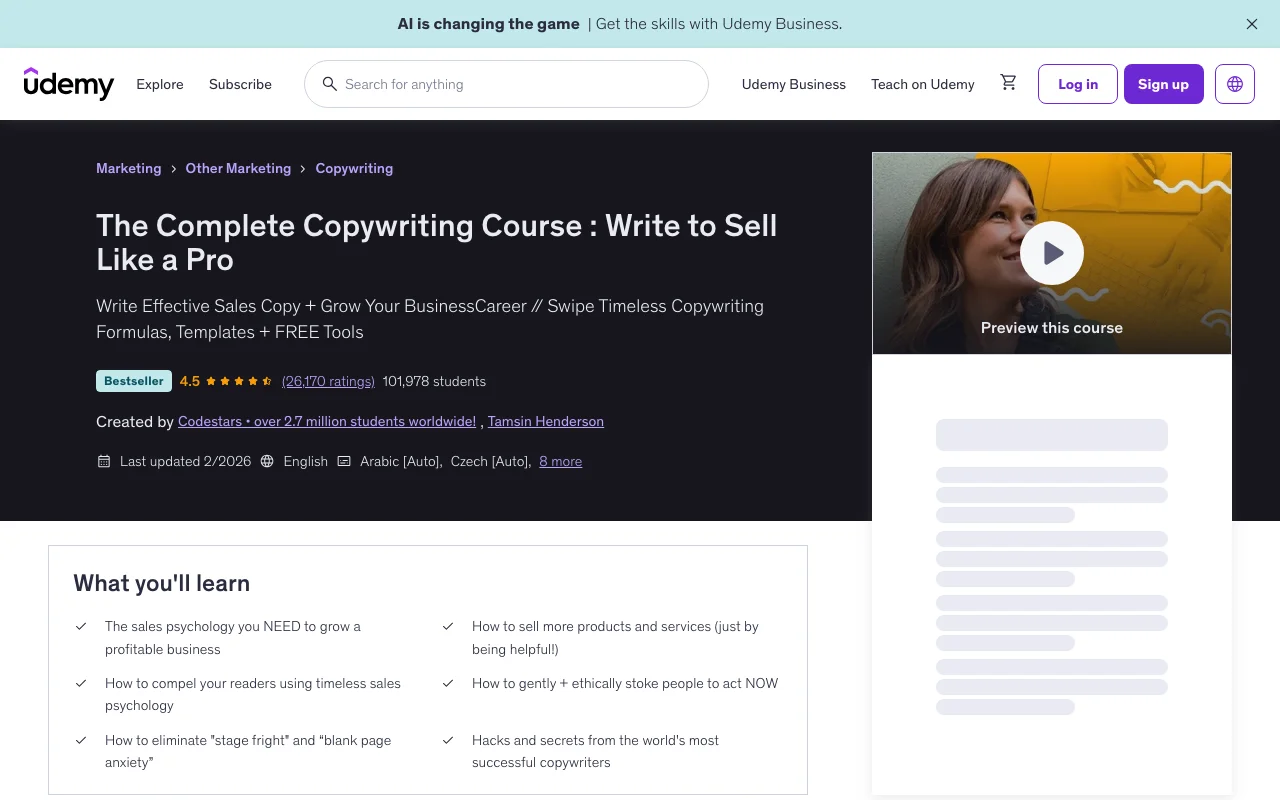Viewport: 1280px width, 800px height.
Task: Close the Udemy Business banner
Action: tap(1252, 24)
